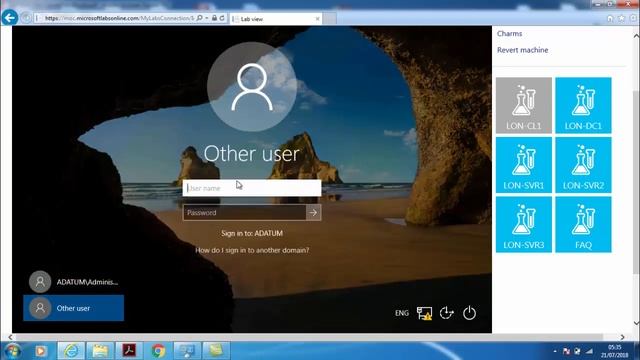Submit password with the arrow button
Viewport: 640px width, 360px height.
313,213
